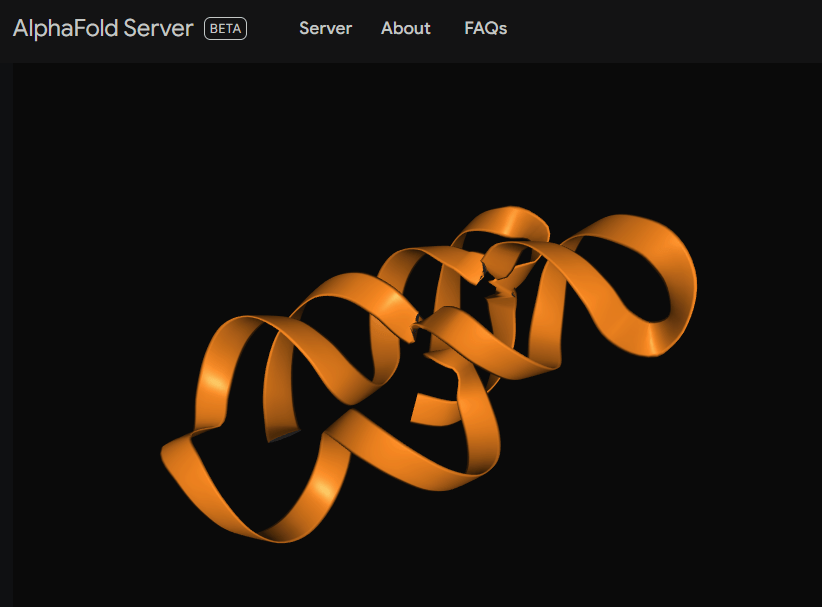Click empty black viewer area at top left
This screenshot has height=607, width=822.
100,130
